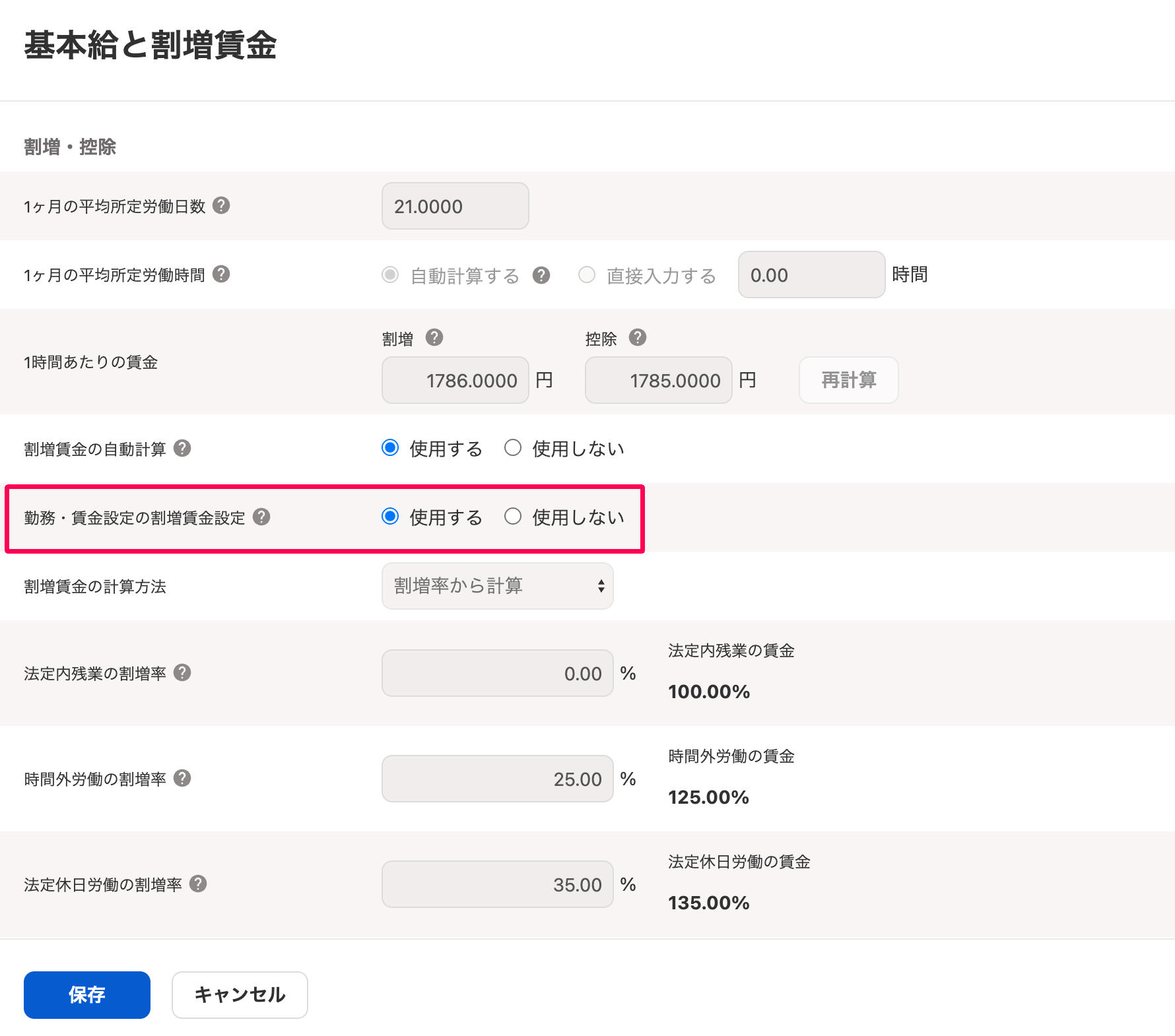Image resolution: width=1175 pixels, height=1036 pixels.
Task: Choose 使用しない for 勤務・賃金設定の割増賃金設定
Action: click(x=513, y=517)
